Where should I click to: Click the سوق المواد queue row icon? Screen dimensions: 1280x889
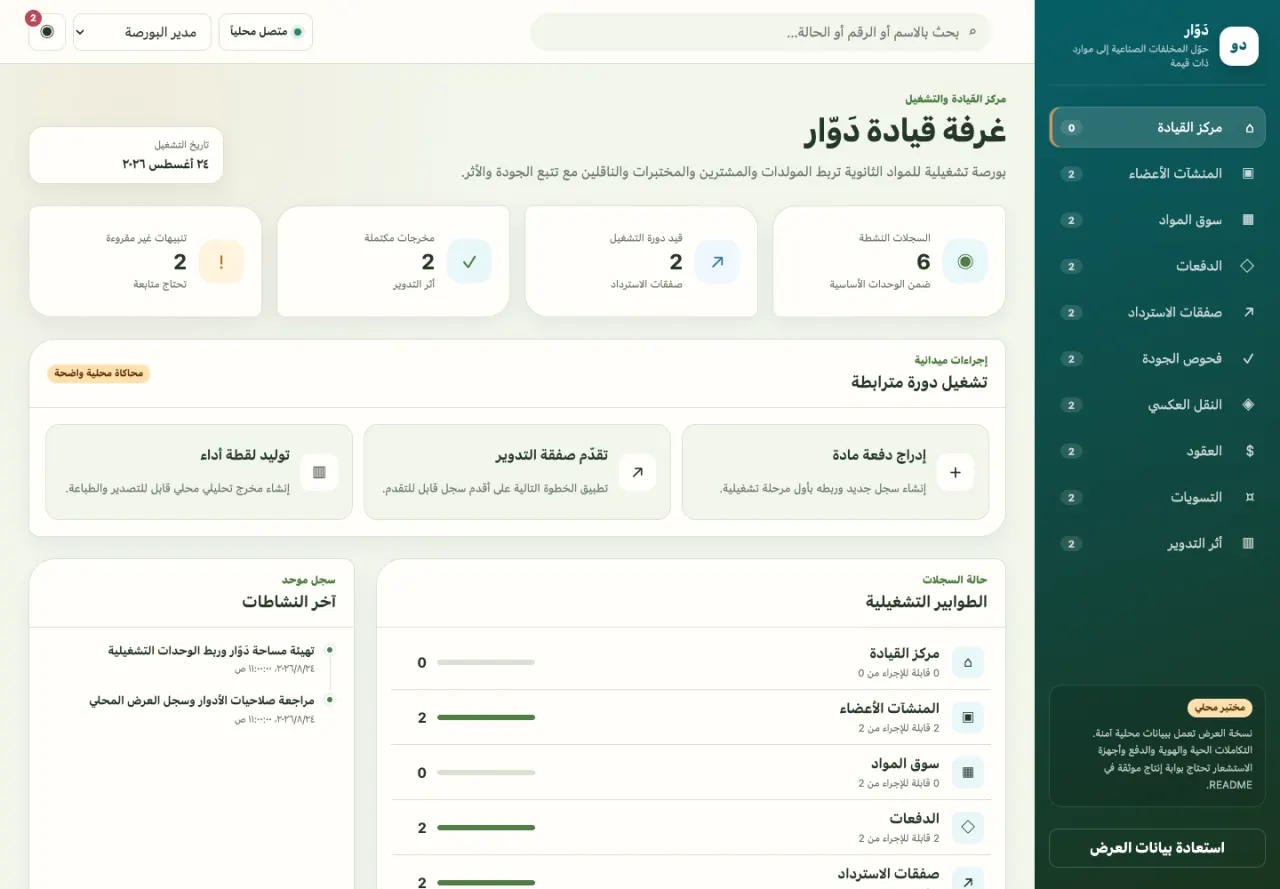click(x=968, y=772)
